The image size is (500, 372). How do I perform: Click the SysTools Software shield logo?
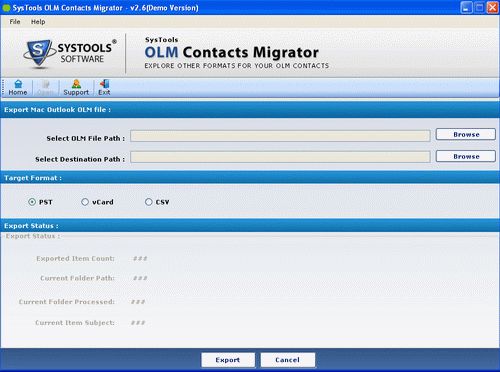click(39, 54)
